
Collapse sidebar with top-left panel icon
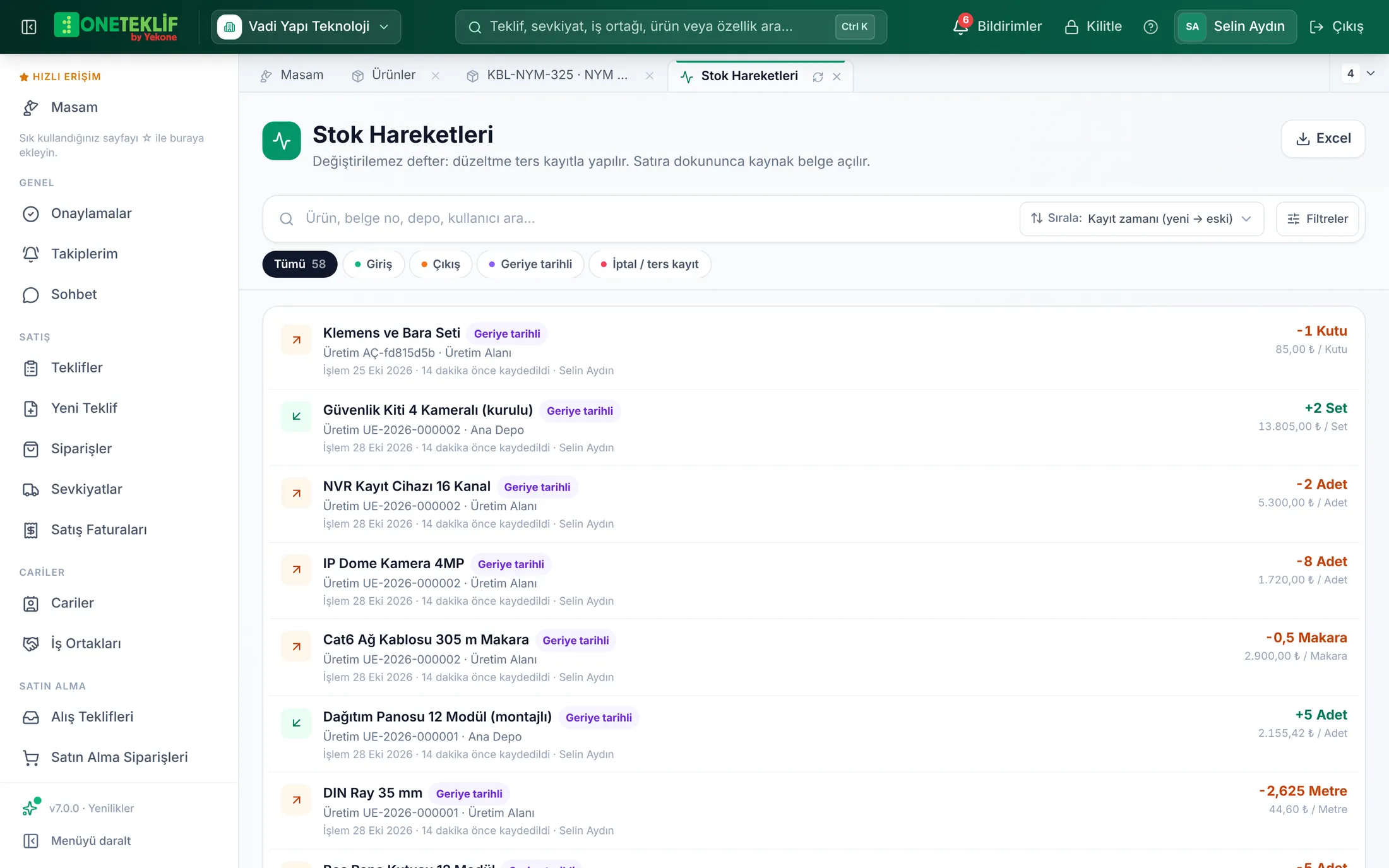point(29,27)
